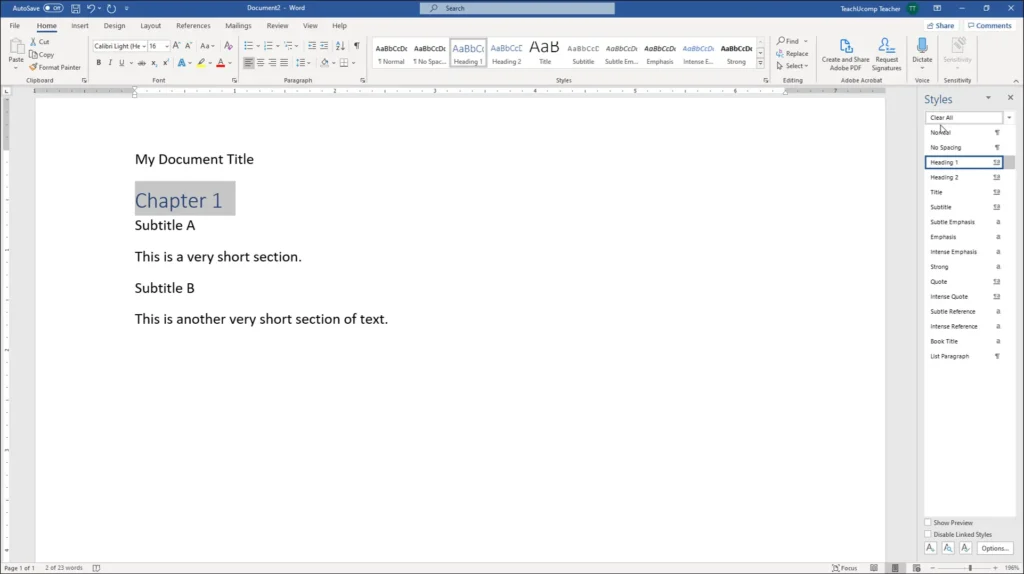1024x574 pixels.
Task: Open Request Signatures
Action: pos(886,54)
